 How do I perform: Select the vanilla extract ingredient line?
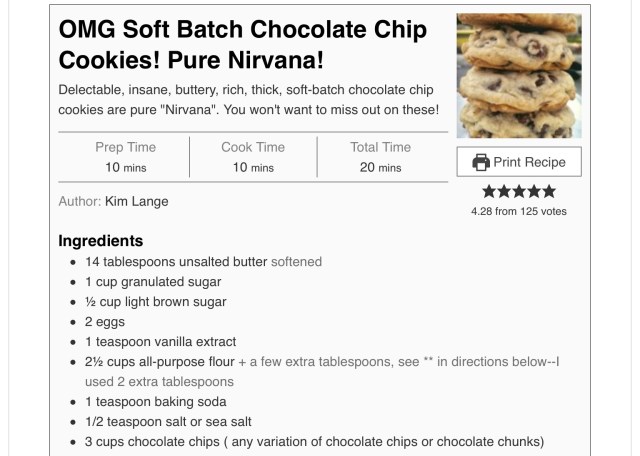click(162, 342)
